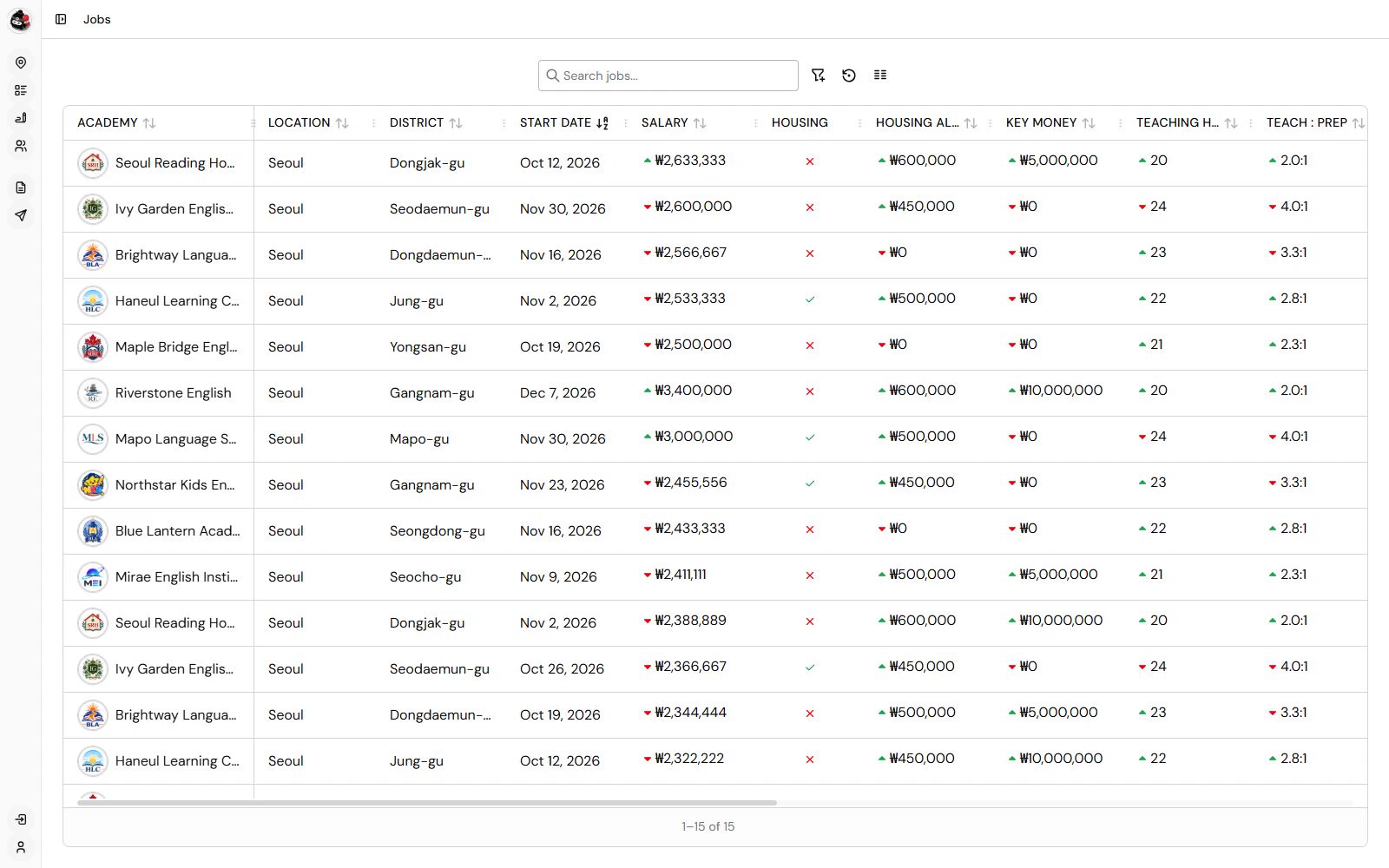Open the people group icon in sidebar
The image size is (1389, 868).
point(21,146)
